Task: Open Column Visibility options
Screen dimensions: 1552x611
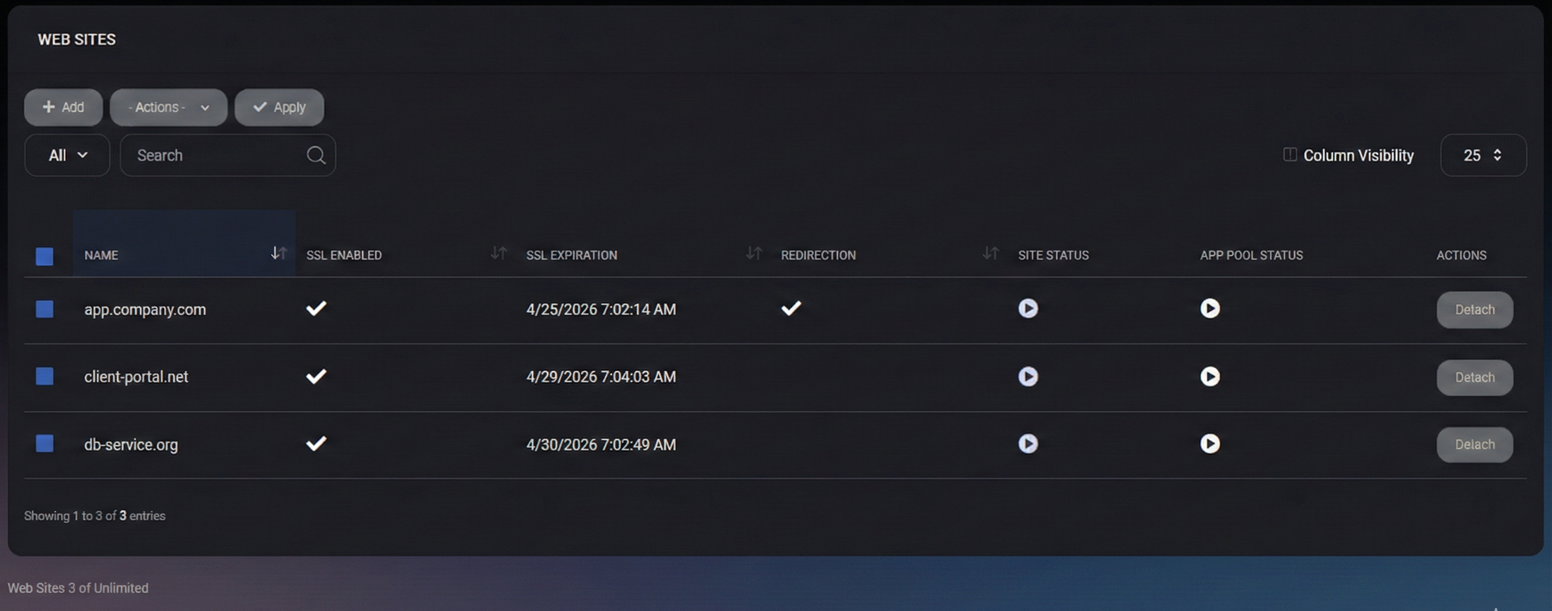Action: (1349, 156)
